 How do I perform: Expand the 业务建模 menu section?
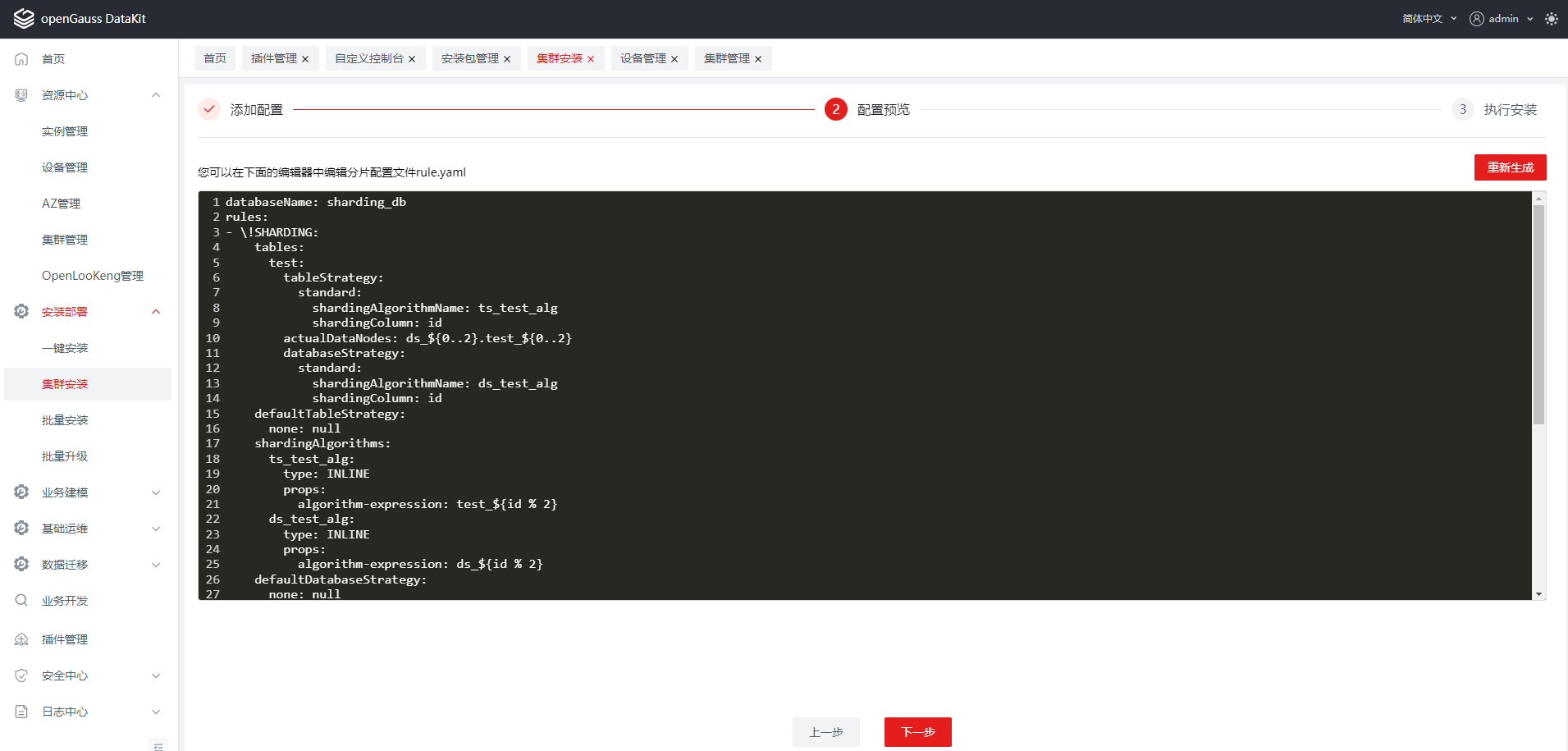pyautogui.click(x=156, y=492)
